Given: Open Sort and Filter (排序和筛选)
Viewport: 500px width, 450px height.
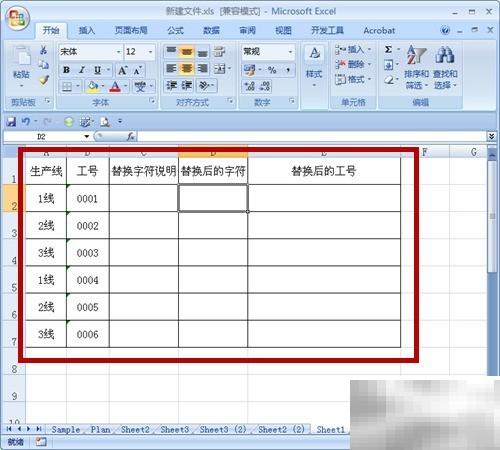Looking at the screenshot, I should pos(416,68).
